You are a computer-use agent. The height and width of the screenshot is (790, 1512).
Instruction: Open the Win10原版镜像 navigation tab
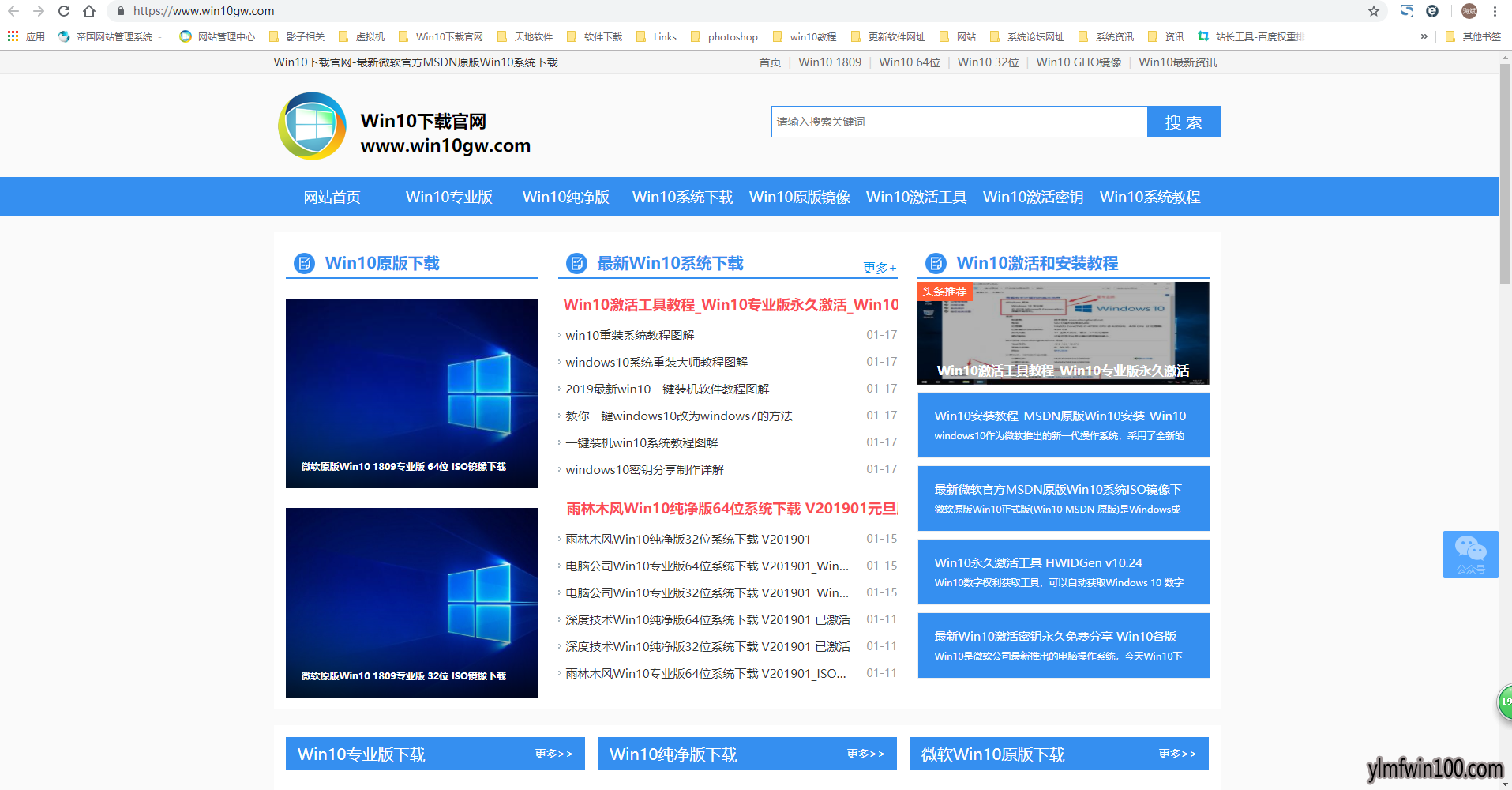pos(800,197)
